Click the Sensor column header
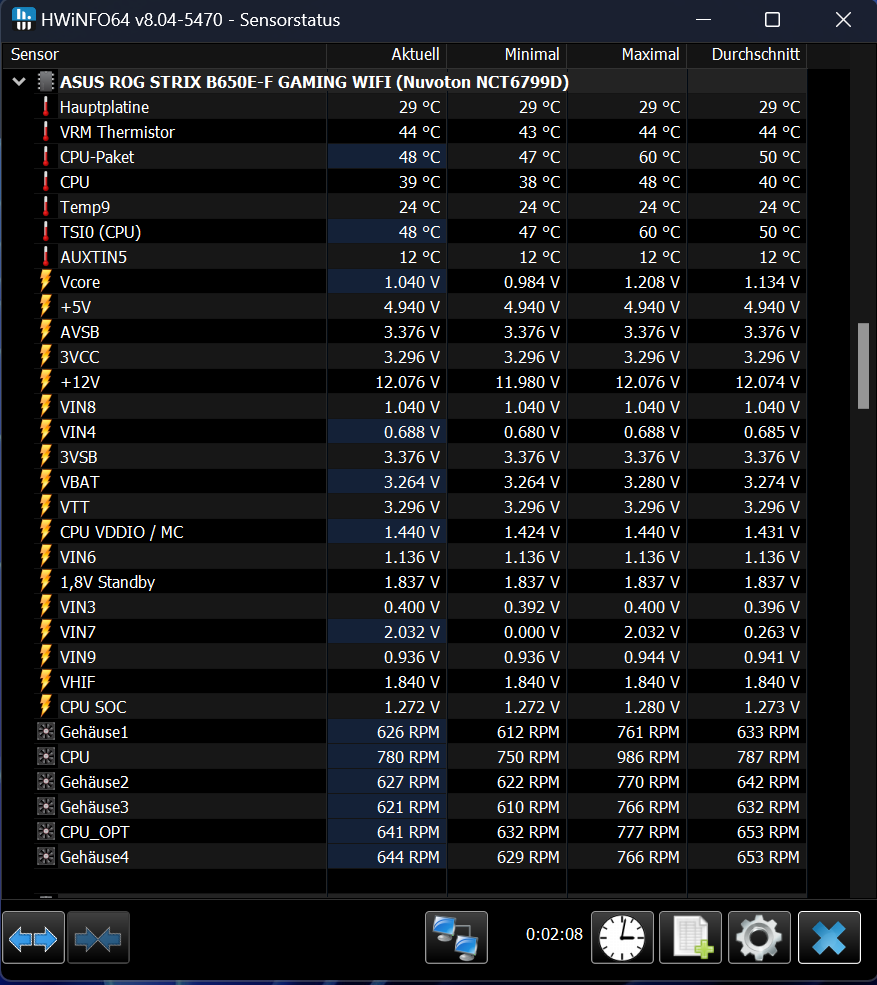This screenshot has width=877, height=985. click(x=164, y=55)
